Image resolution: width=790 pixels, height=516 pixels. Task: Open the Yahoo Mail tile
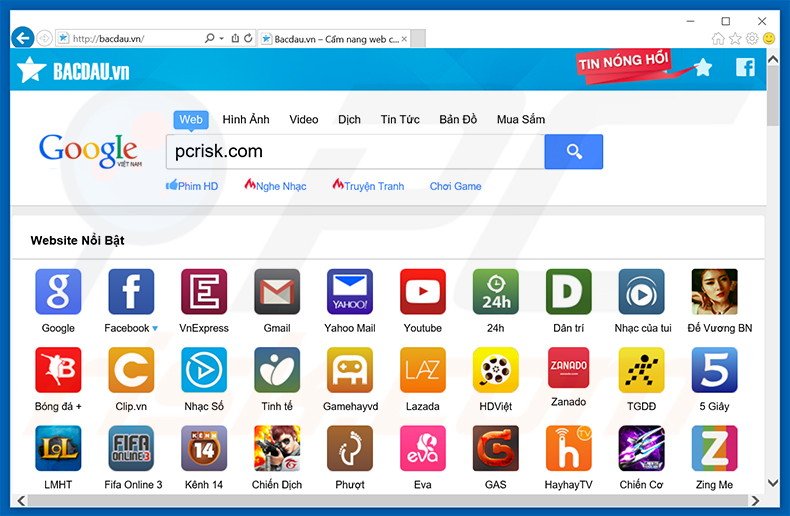click(350, 292)
